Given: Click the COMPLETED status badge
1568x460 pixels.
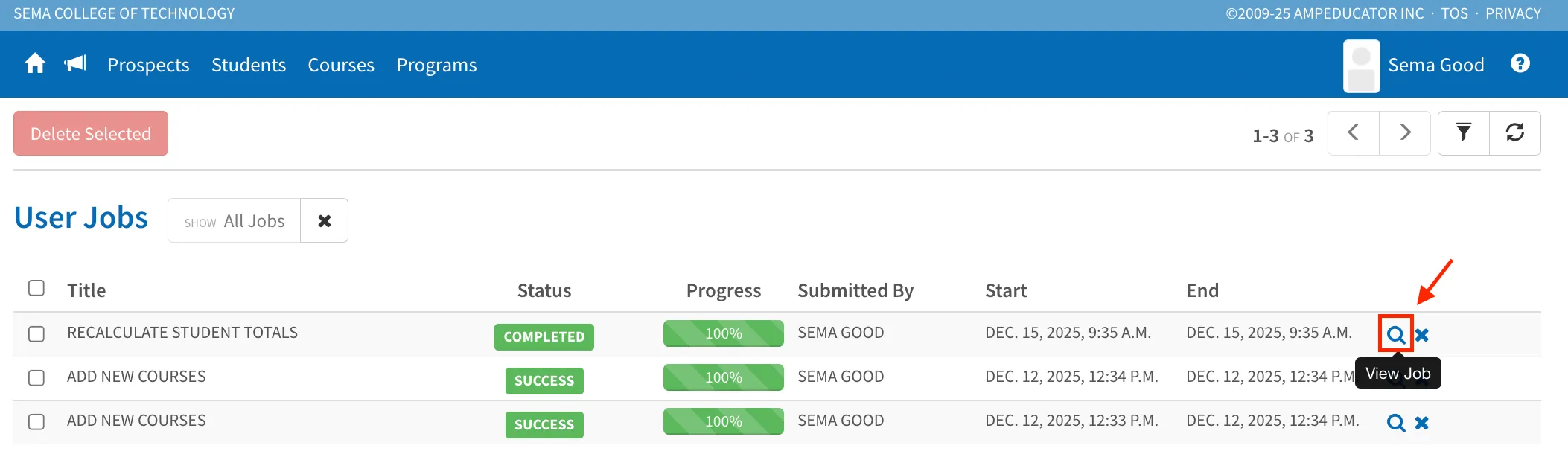Looking at the screenshot, I should pos(544,336).
